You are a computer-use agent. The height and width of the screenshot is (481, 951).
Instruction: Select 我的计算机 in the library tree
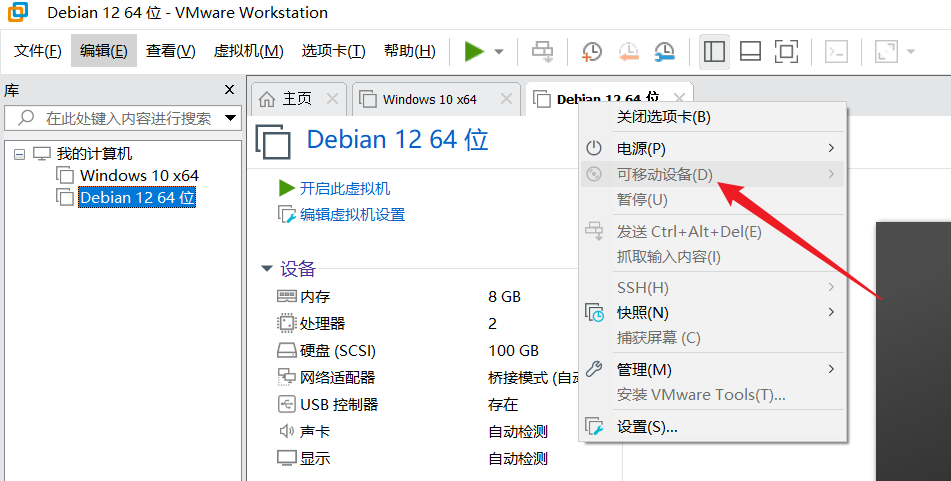(94, 153)
